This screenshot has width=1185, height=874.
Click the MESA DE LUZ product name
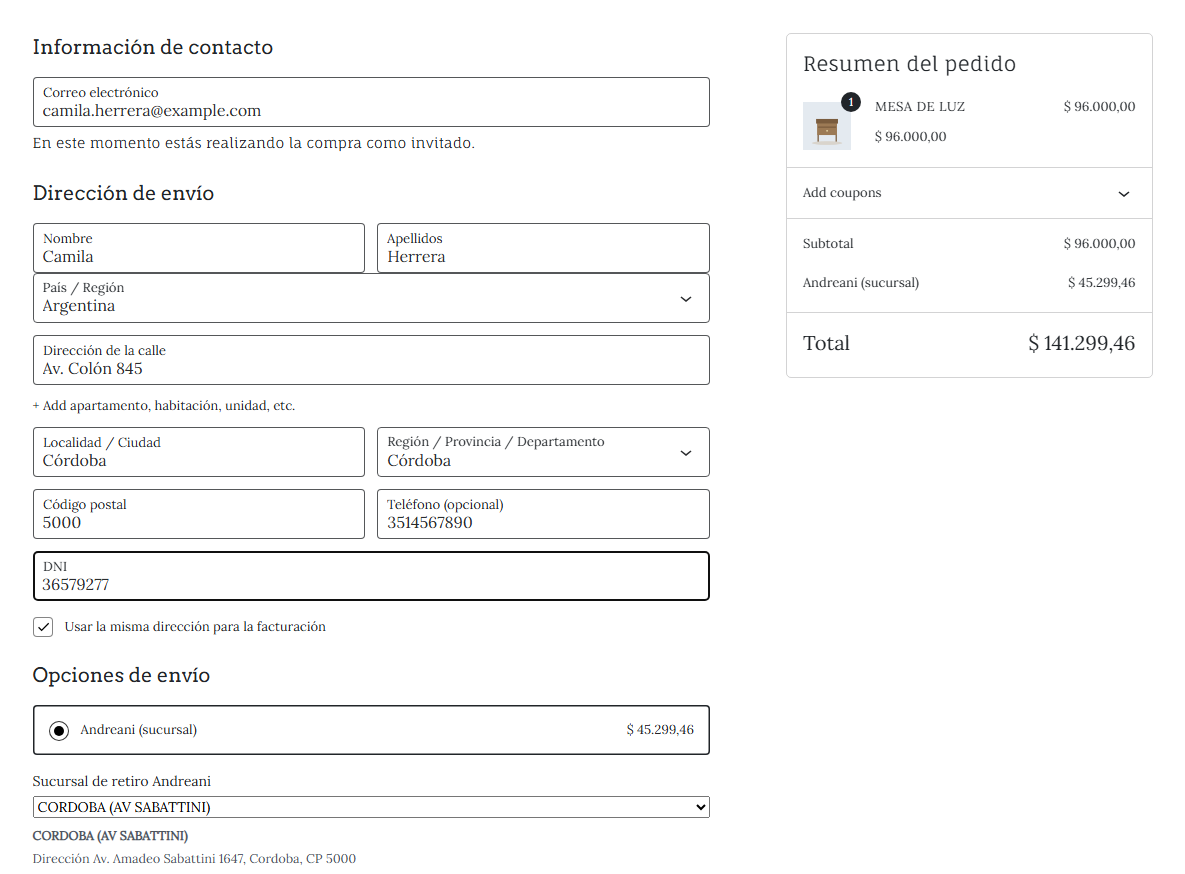(920, 107)
